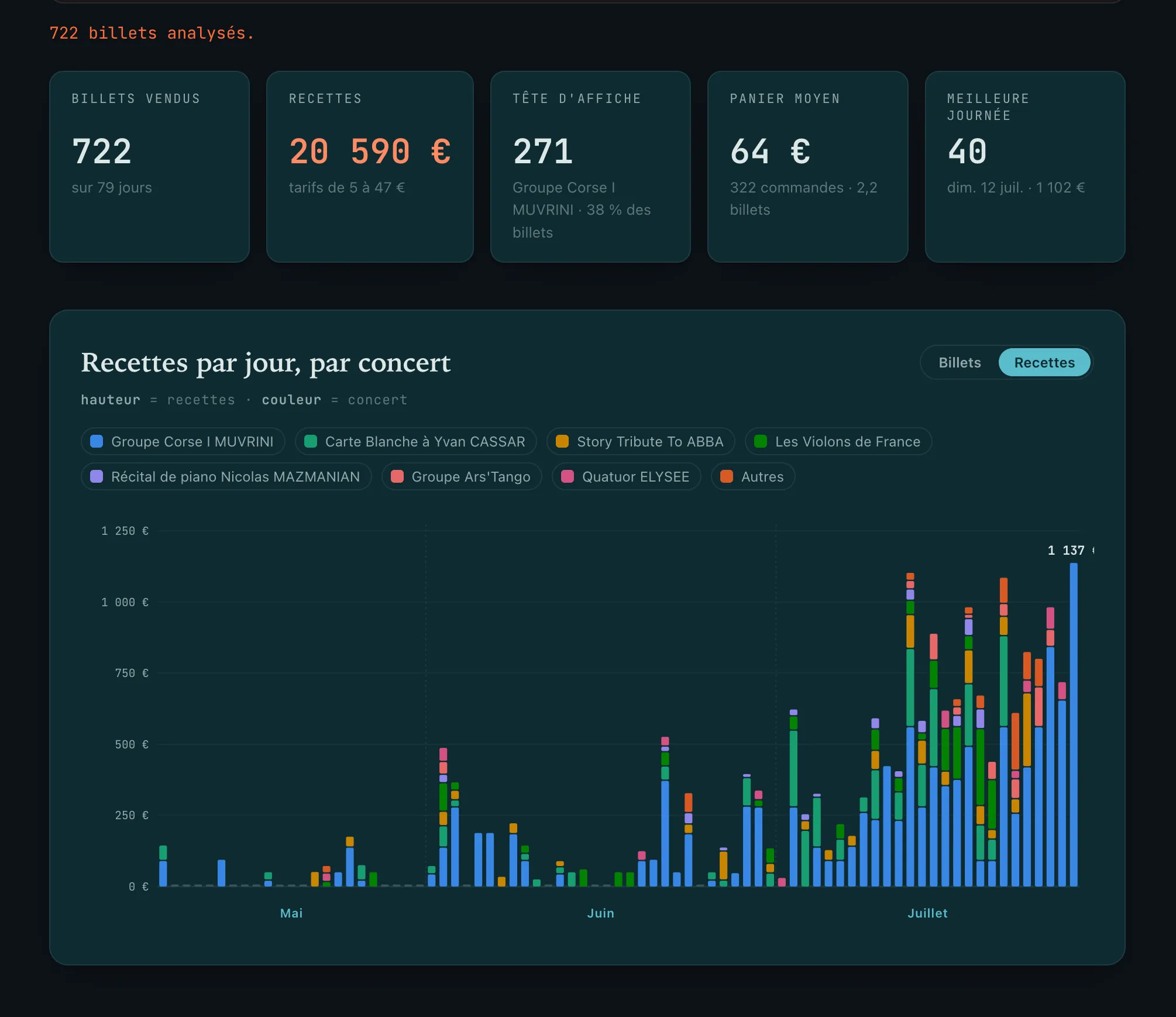Toggle Carte Blanche à Yvan CASSAR legend

click(416, 442)
